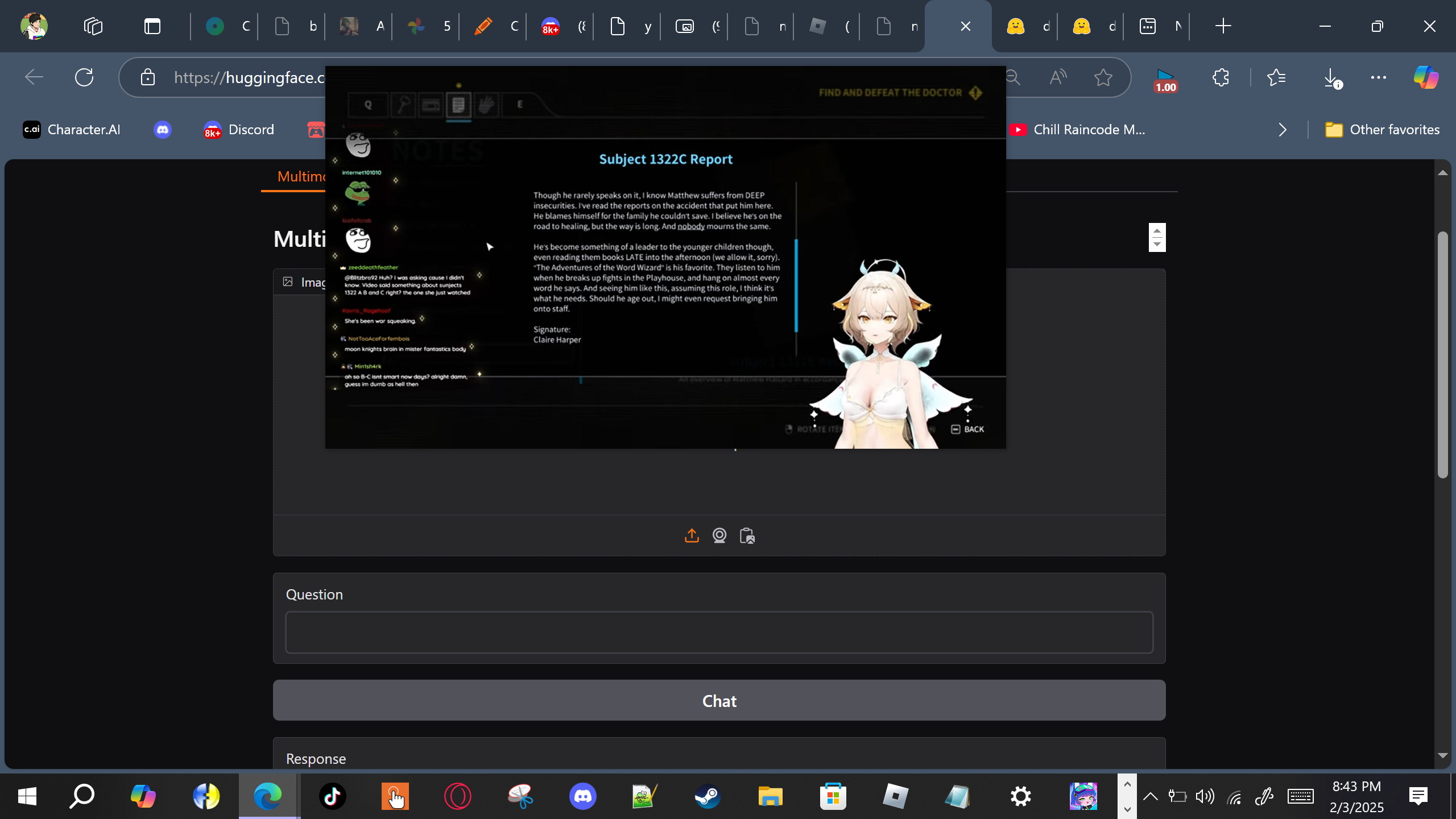The width and height of the screenshot is (1456, 819).
Task: Open Discord from the taskbar
Action: 583,796
